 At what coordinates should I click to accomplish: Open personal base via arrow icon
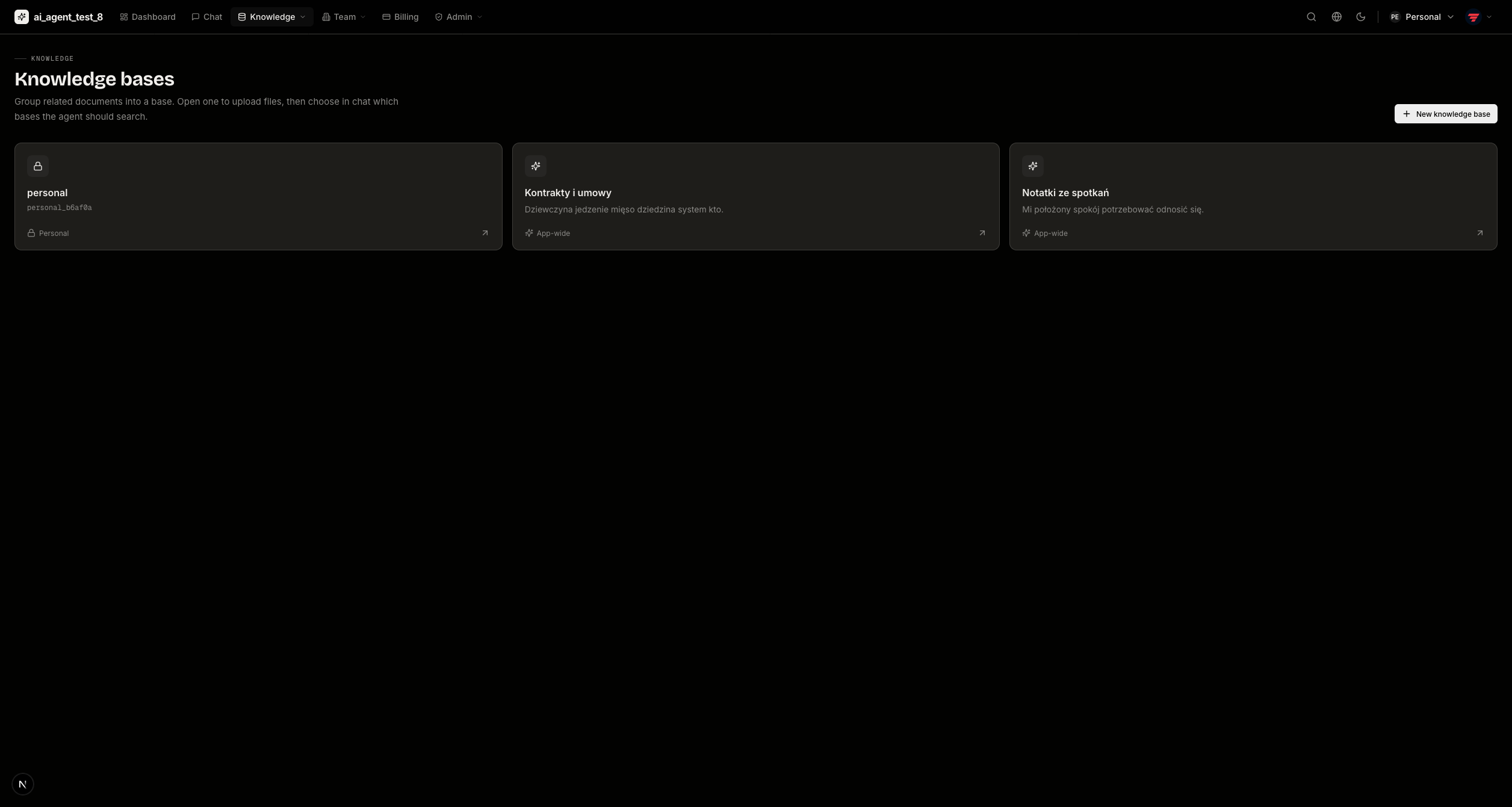point(485,233)
